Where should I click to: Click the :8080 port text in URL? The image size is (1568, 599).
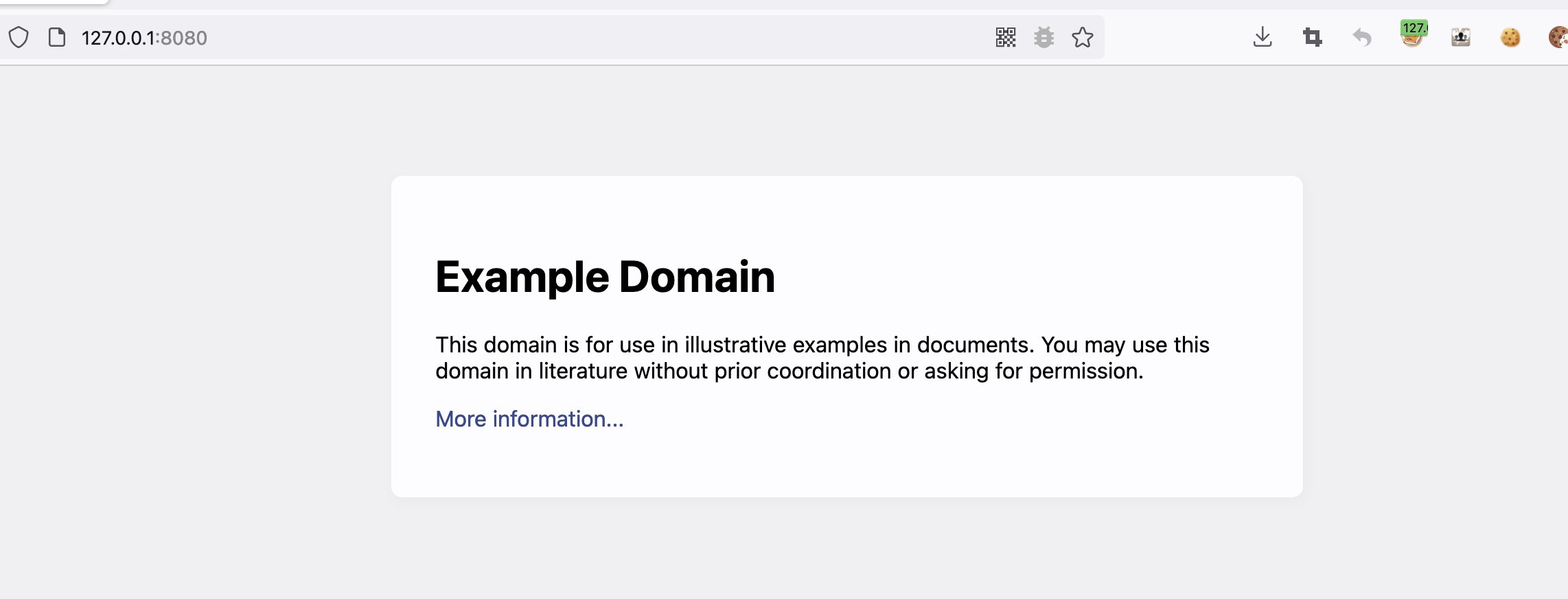[x=181, y=38]
